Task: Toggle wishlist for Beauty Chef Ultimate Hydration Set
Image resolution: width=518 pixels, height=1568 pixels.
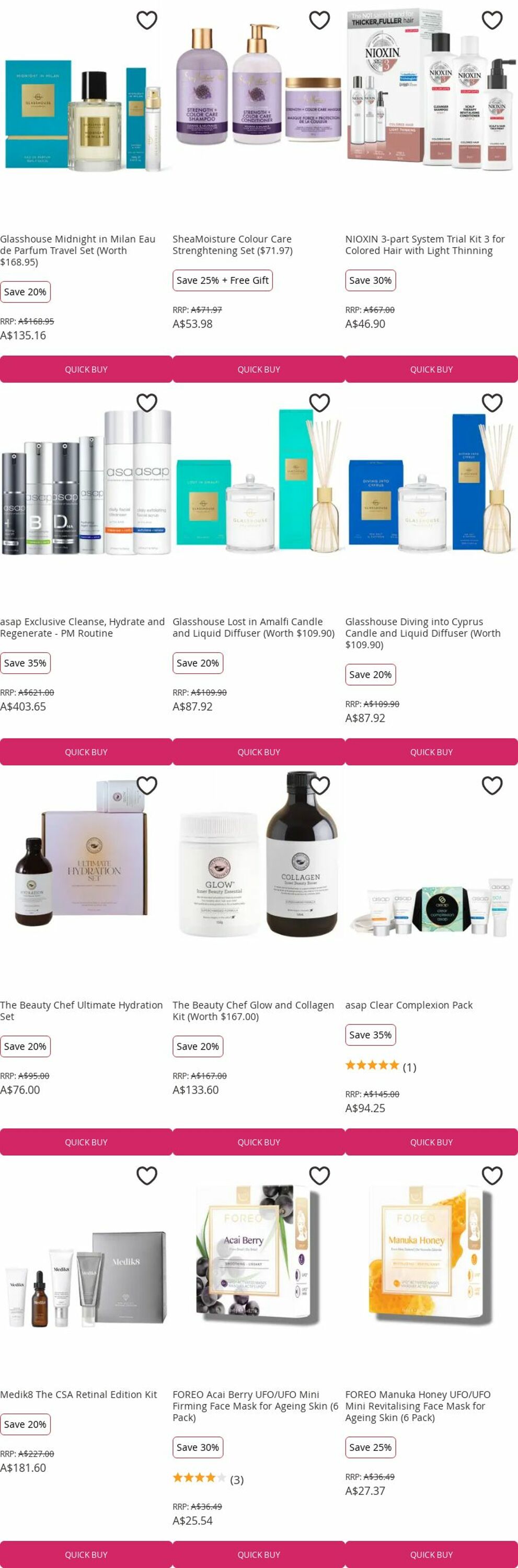Action: point(147,785)
